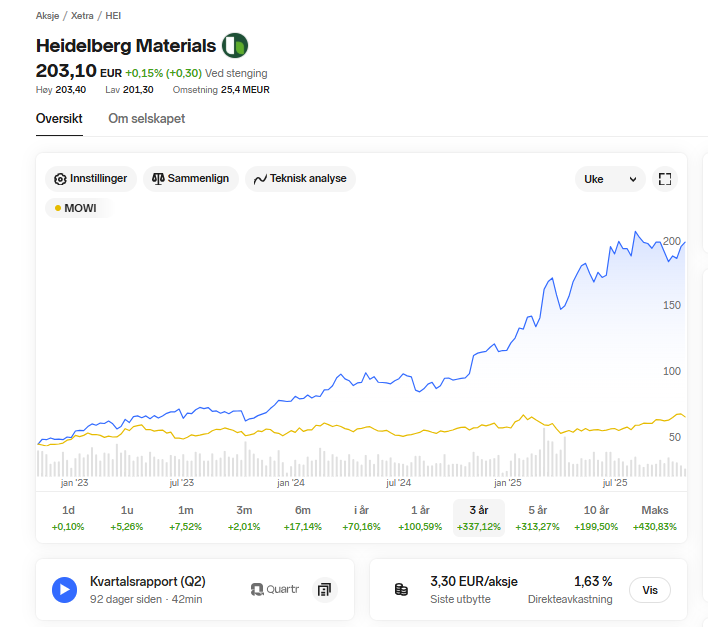Switch to the Om selskapet tab
This screenshot has height=627, width=708.
coord(146,118)
